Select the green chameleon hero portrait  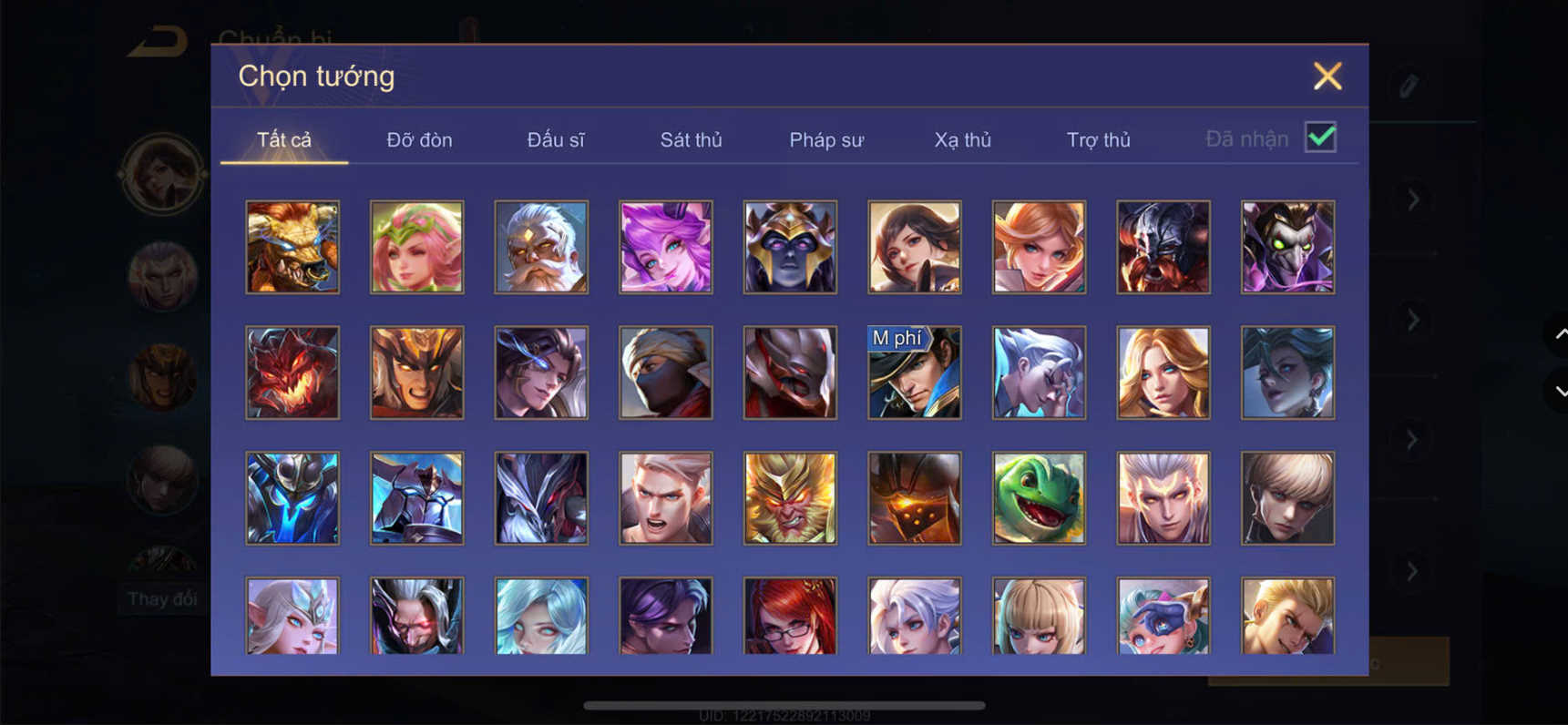pyautogui.click(x=1039, y=498)
